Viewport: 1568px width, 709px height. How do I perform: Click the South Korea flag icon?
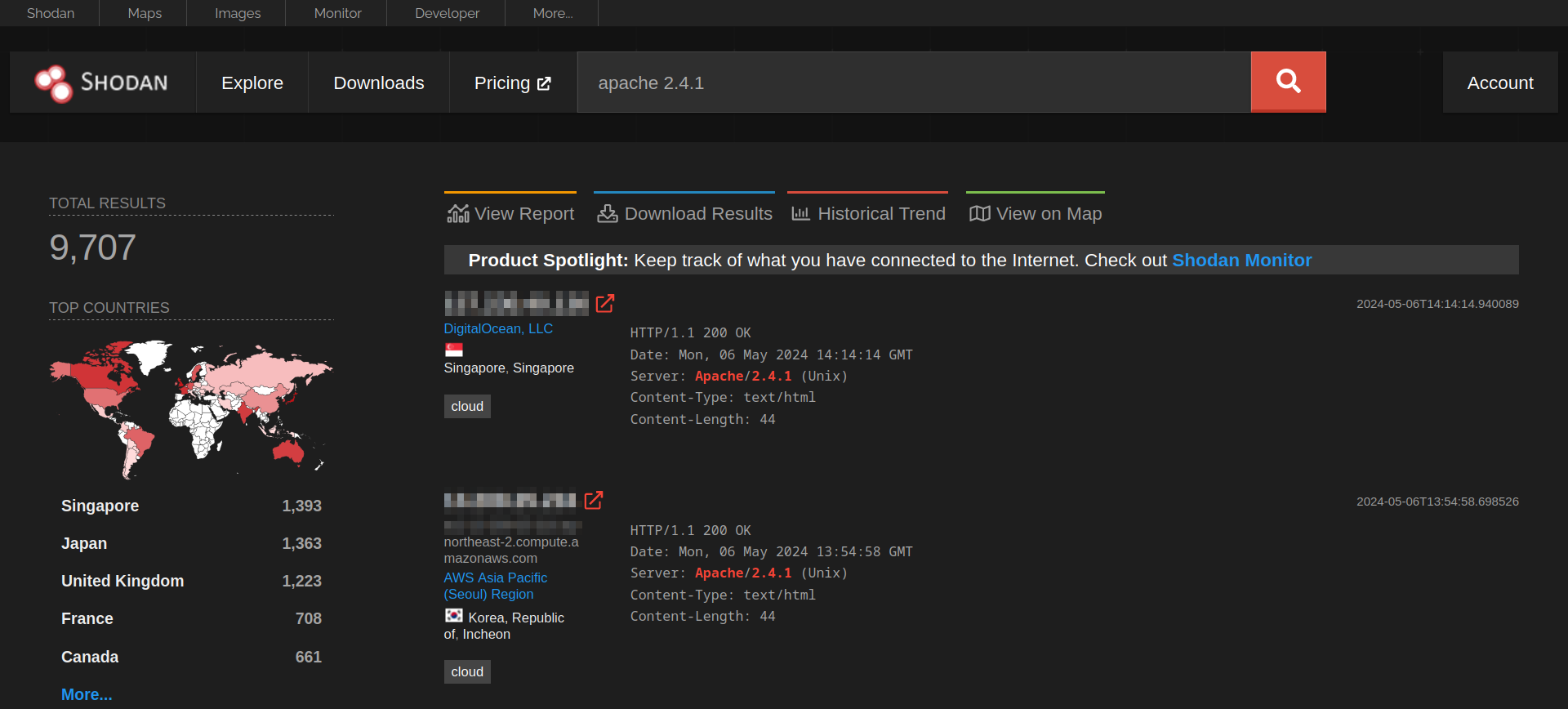click(454, 616)
